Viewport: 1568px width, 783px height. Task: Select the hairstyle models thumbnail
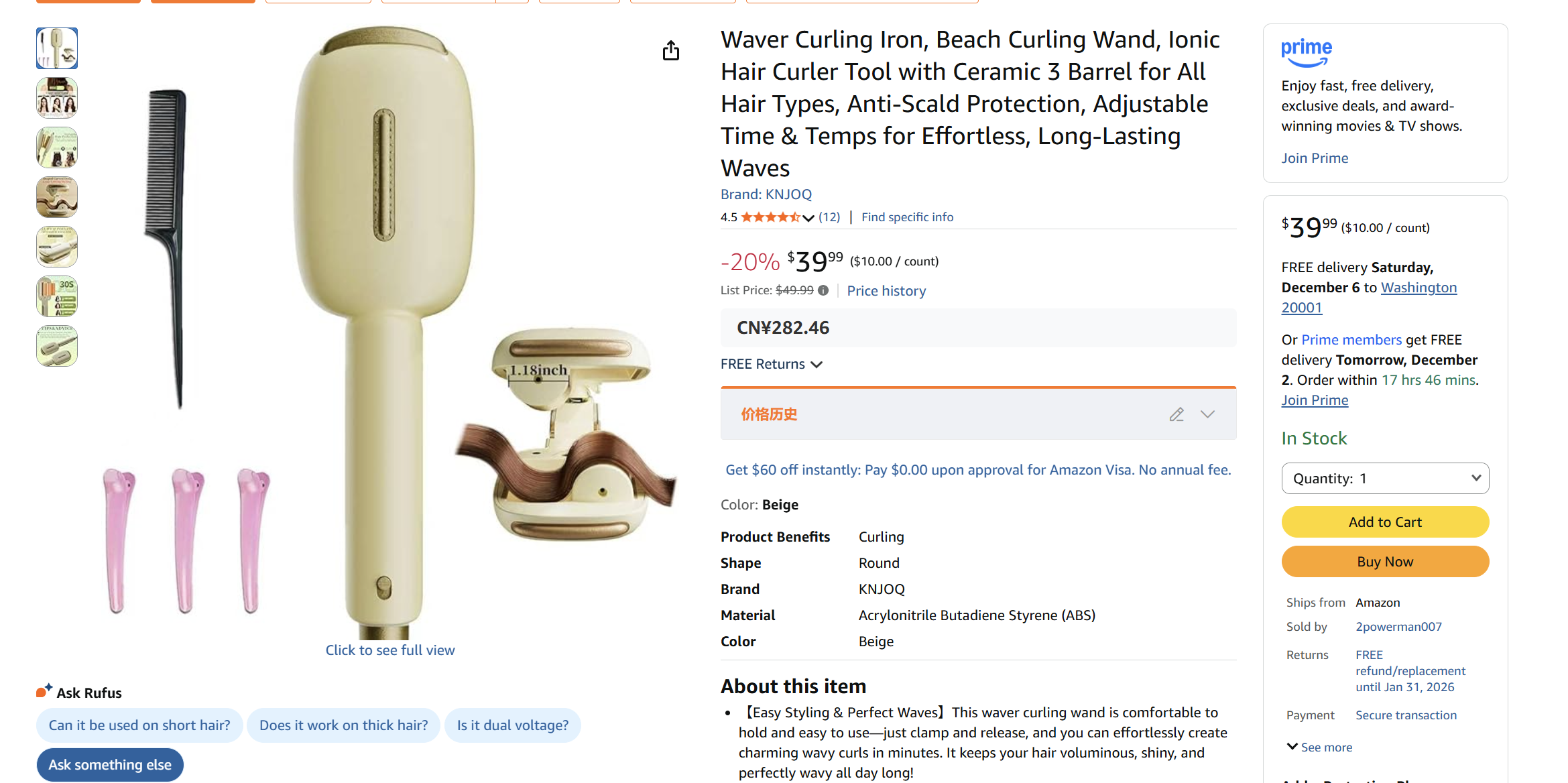pos(57,98)
